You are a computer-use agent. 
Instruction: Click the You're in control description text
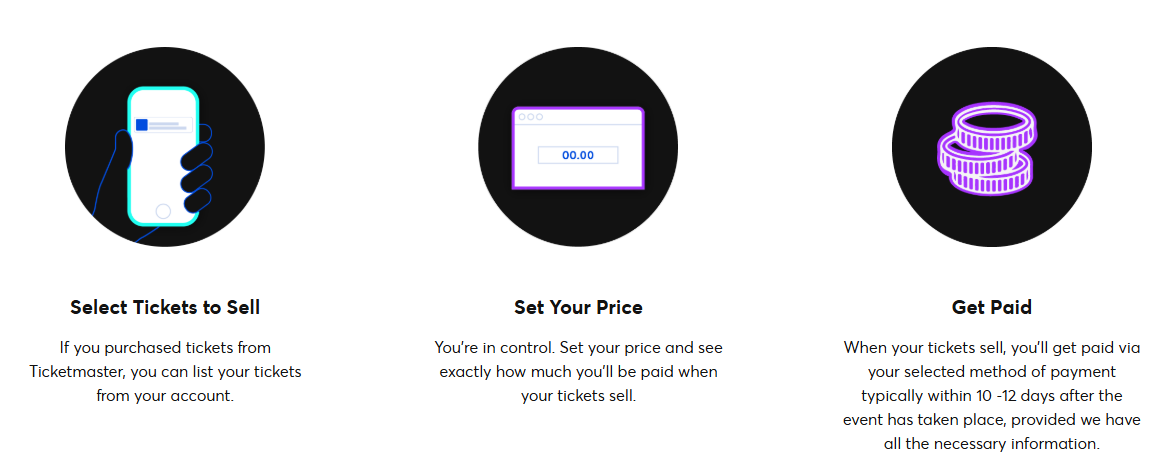tap(578, 371)
